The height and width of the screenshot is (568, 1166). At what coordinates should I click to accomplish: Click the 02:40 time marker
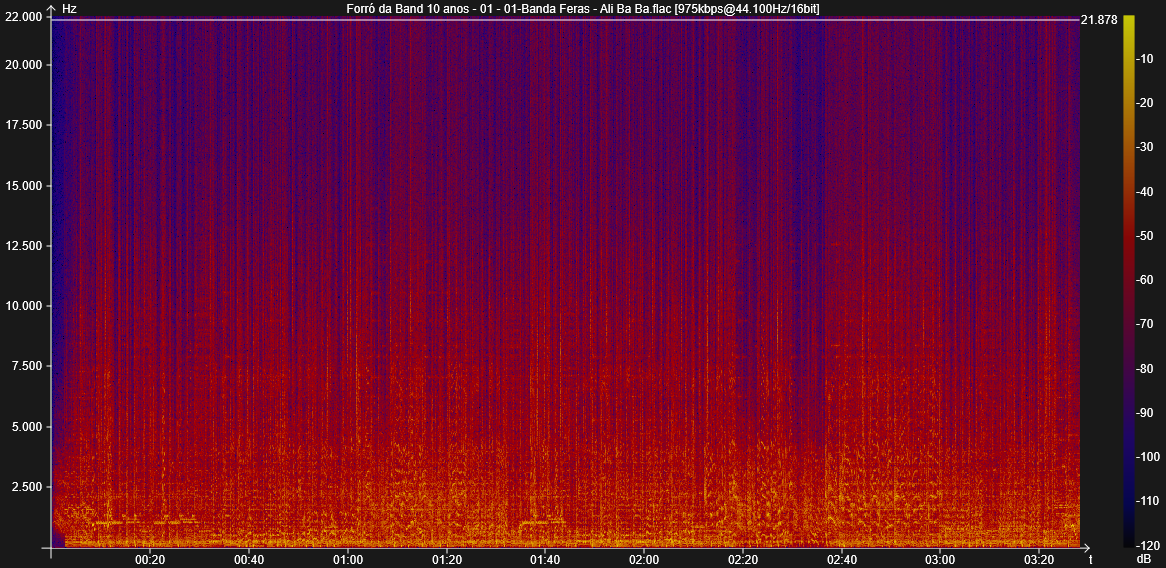point(841,559)
